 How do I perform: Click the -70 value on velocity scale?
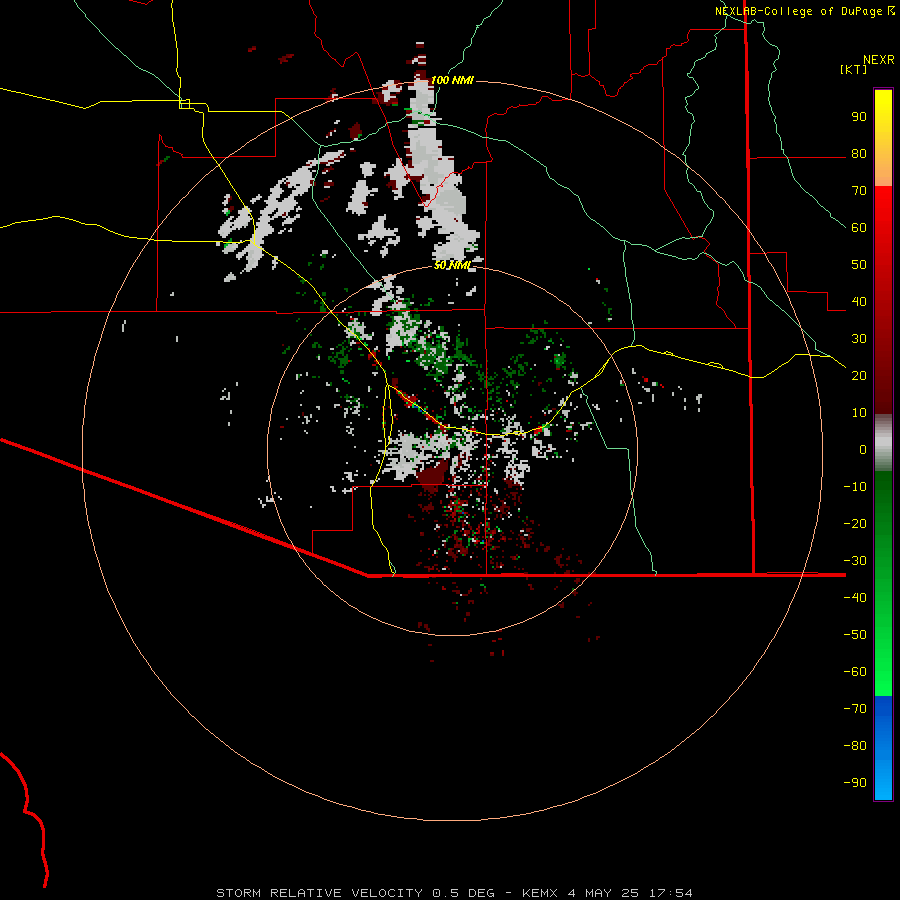pos(855,708)
